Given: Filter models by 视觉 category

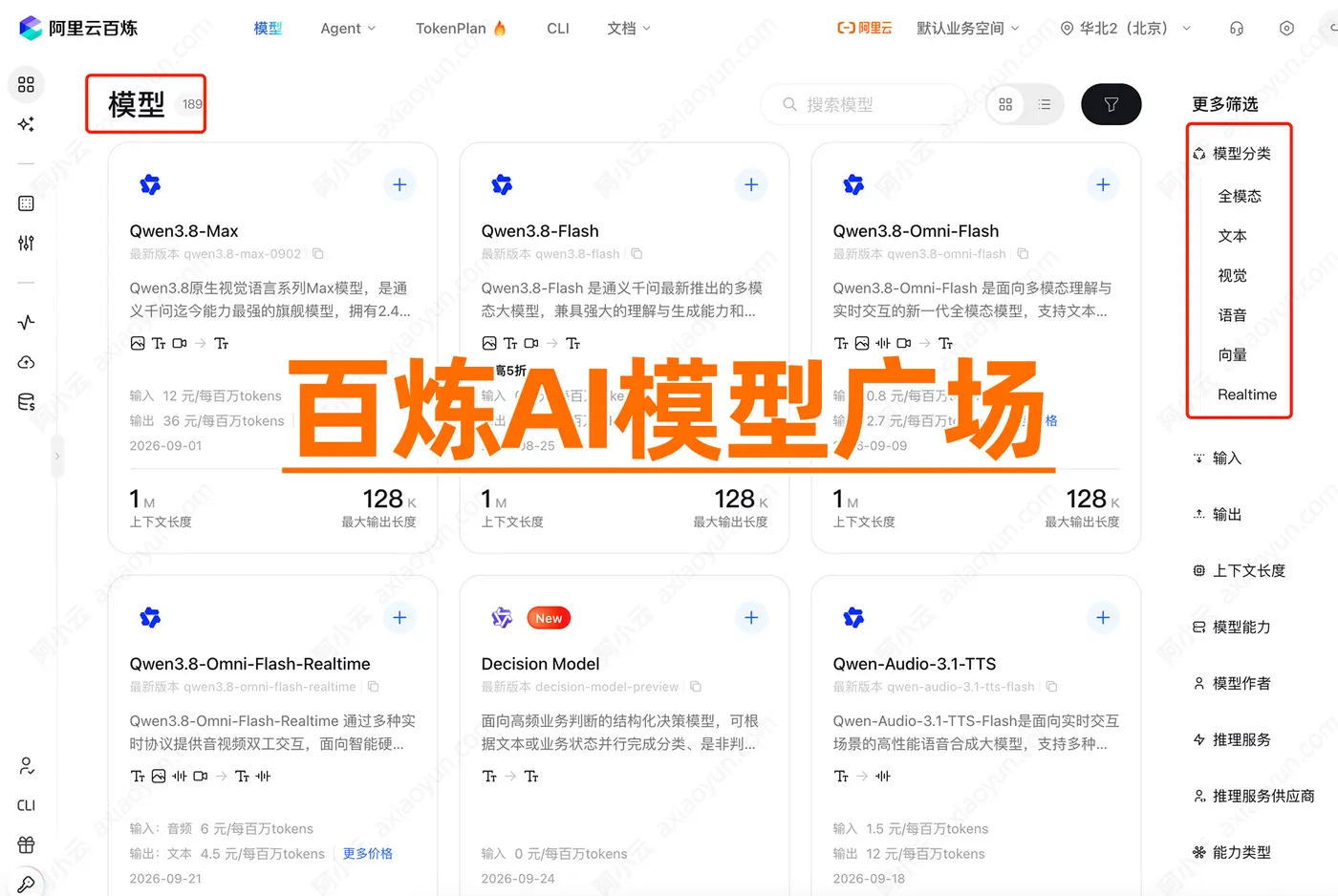Looking at the screenshot, I should click(x=1233, y=276).
